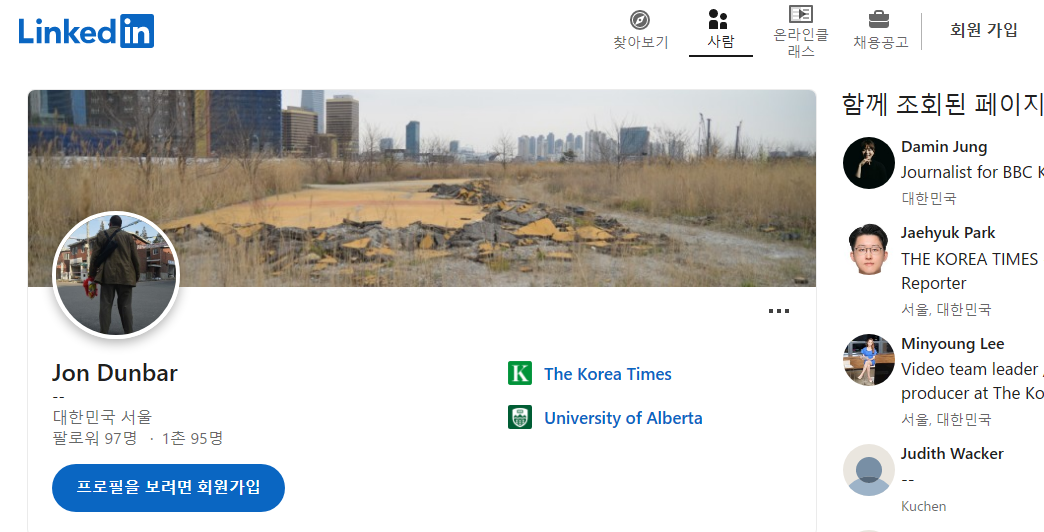Select the 사람 people icon

tap(720, 19)
